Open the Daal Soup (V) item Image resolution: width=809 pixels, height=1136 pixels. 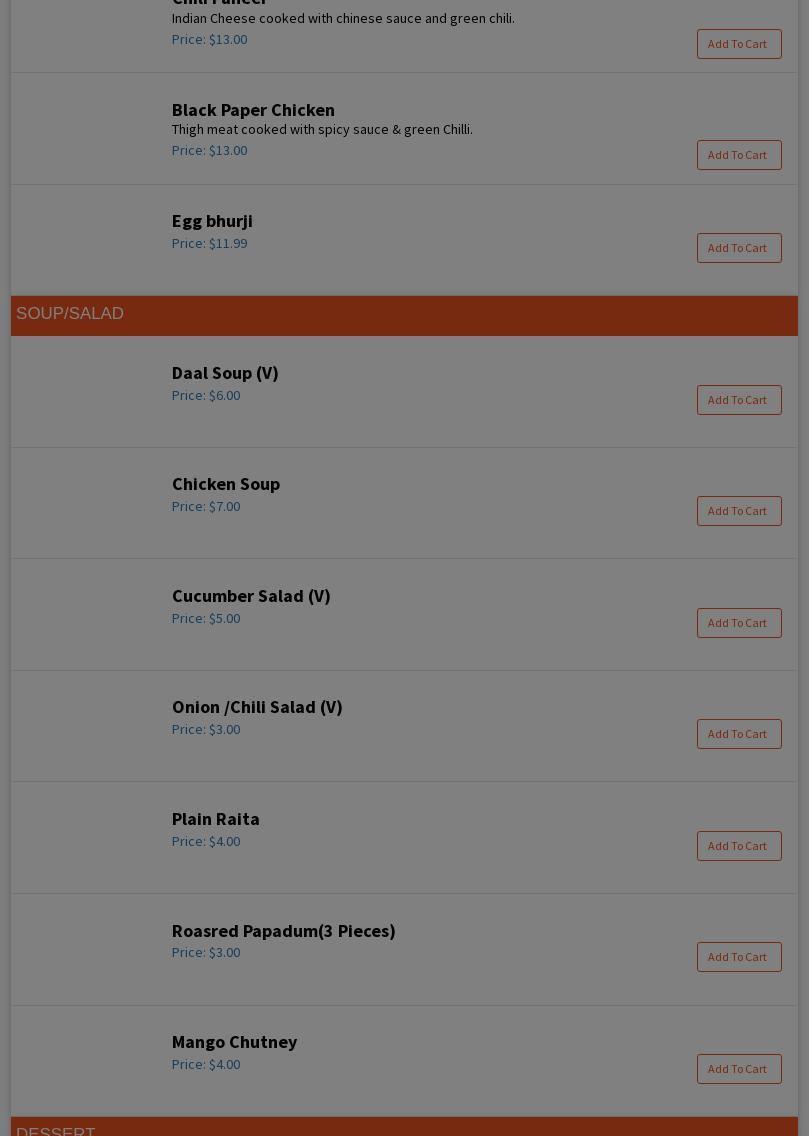click(225, 373)
